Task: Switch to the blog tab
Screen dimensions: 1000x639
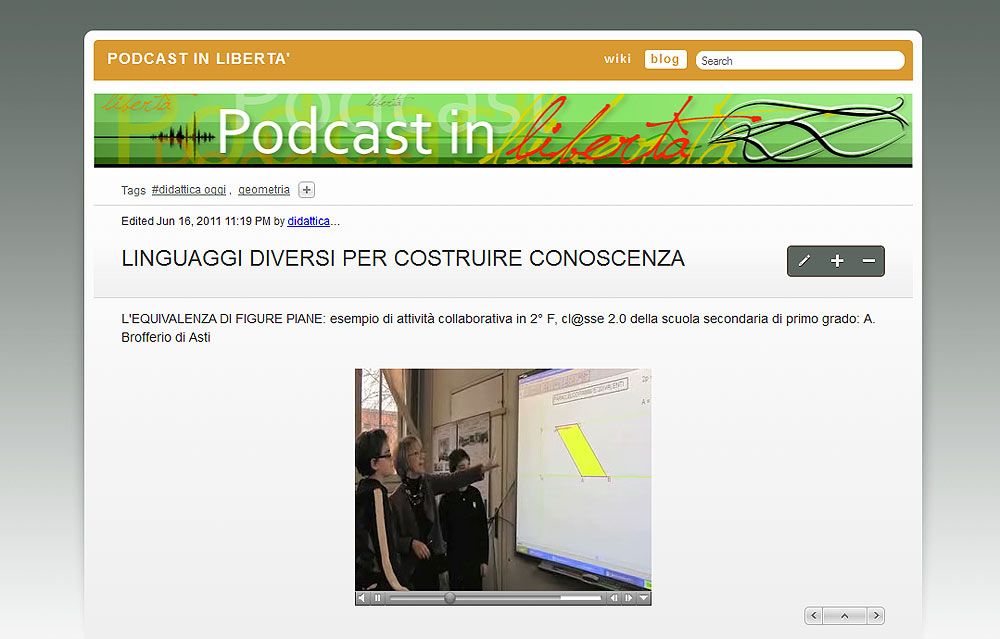Action: click(665, 59)
